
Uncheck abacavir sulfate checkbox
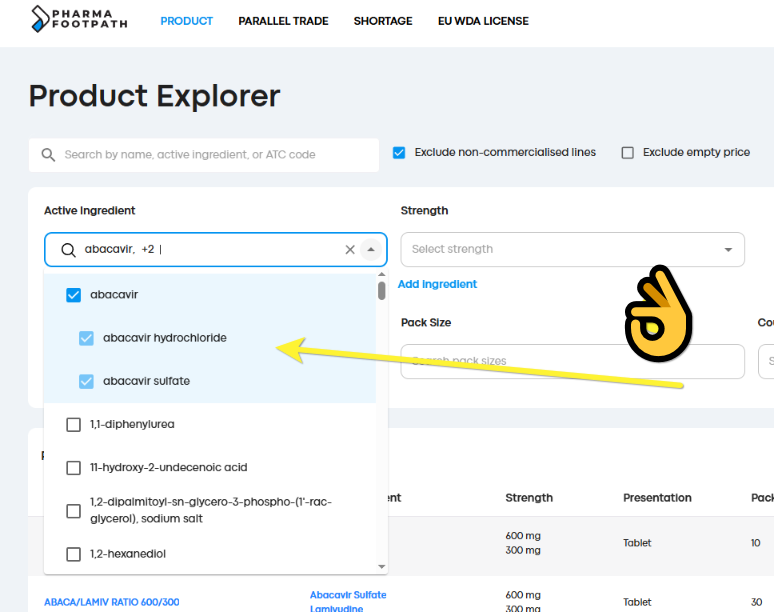point(86,382)
